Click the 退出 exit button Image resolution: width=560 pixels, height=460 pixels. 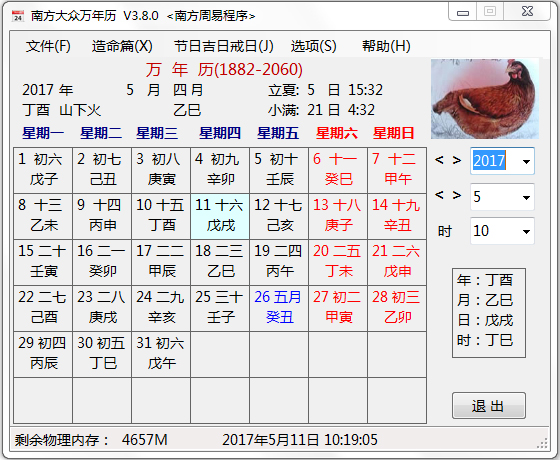tap(489, 405)
